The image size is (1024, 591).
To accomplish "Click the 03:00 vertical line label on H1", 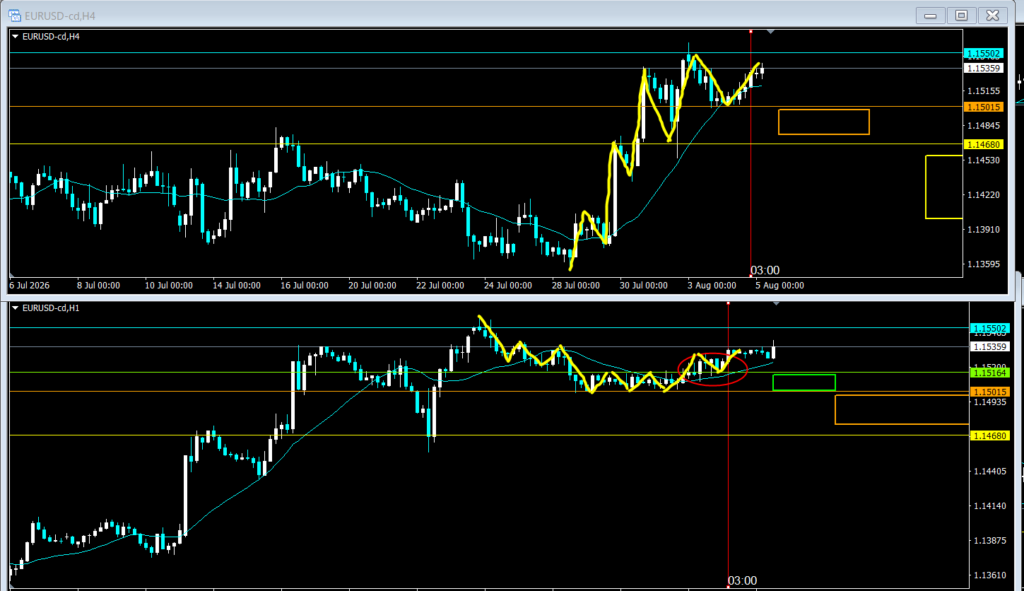I will pyautogui.click(x=743, y=581).
